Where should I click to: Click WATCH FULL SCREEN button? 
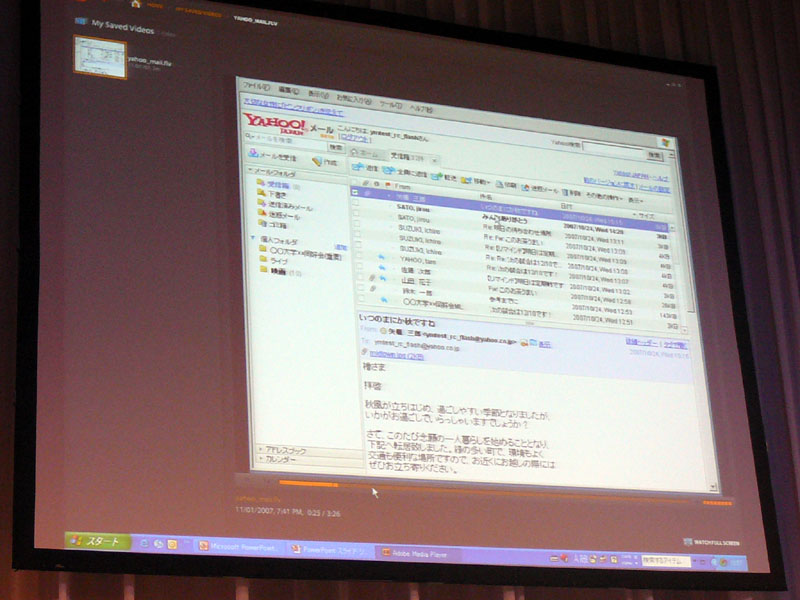[x=712, y=542]
